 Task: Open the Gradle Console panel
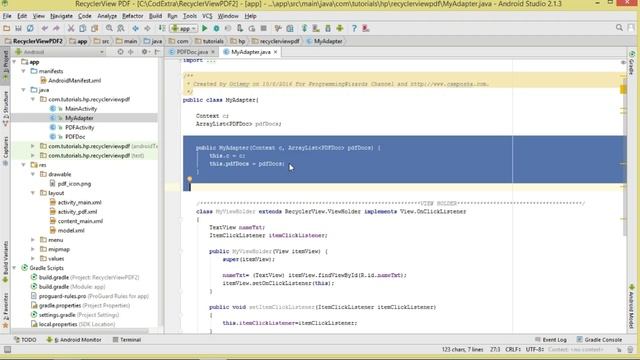599,340
